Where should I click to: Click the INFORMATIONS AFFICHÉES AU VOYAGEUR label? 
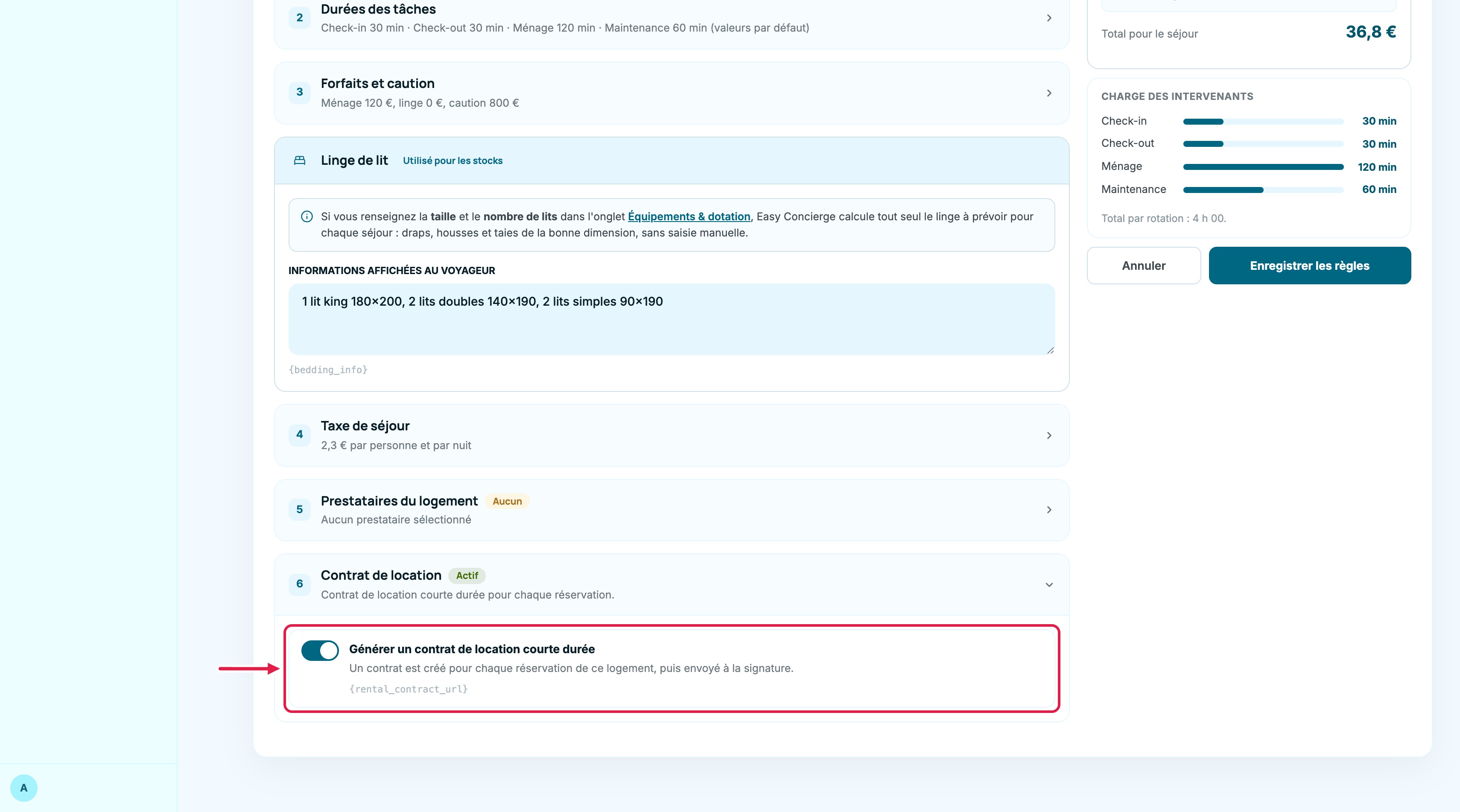391,271
